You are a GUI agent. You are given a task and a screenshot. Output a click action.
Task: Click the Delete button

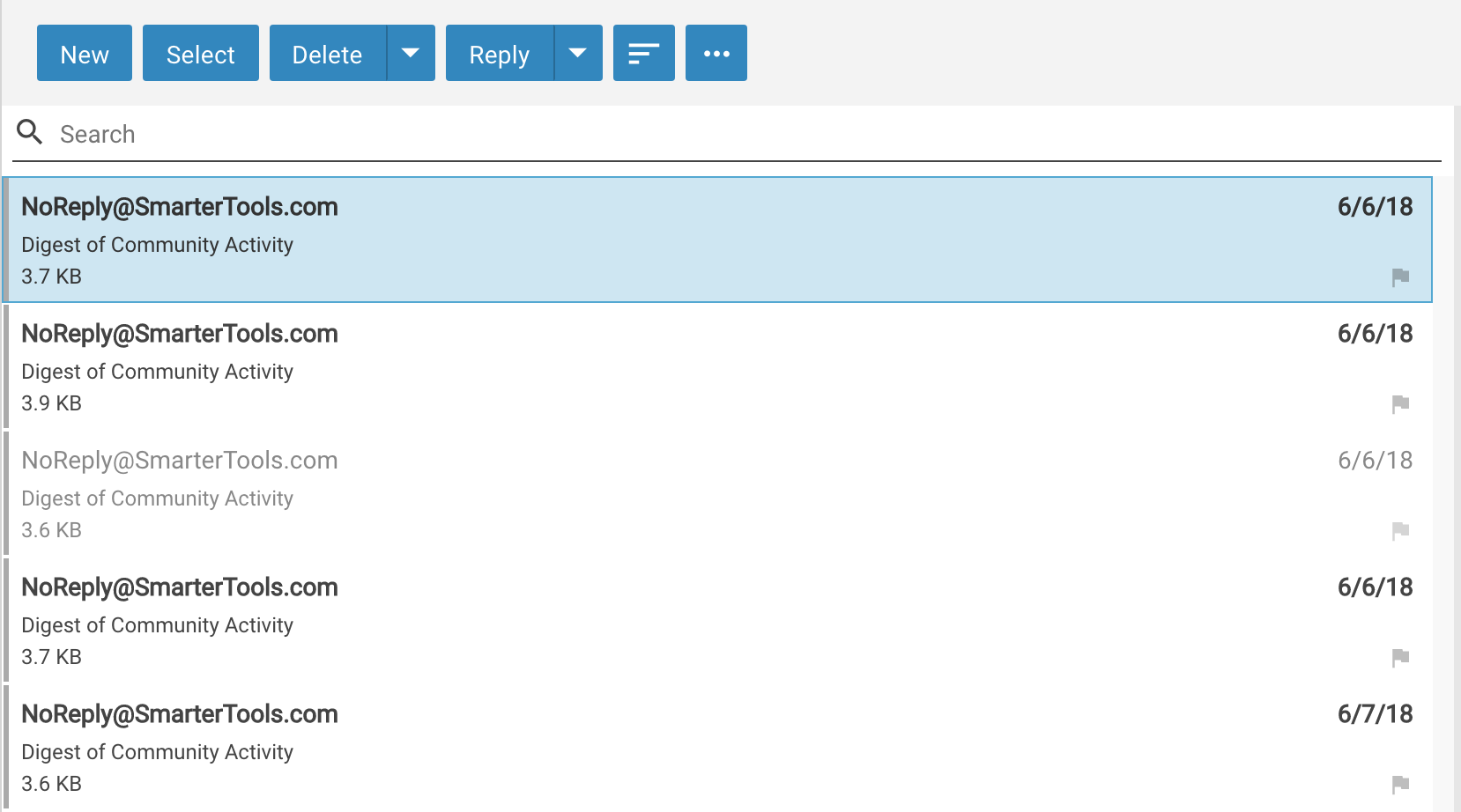pos(327,54)
